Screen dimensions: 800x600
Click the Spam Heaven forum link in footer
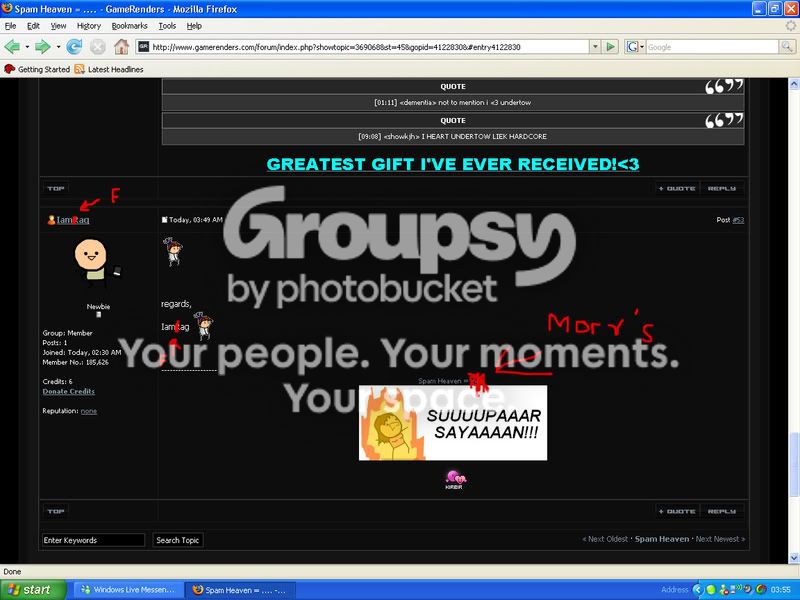point(662,539)
